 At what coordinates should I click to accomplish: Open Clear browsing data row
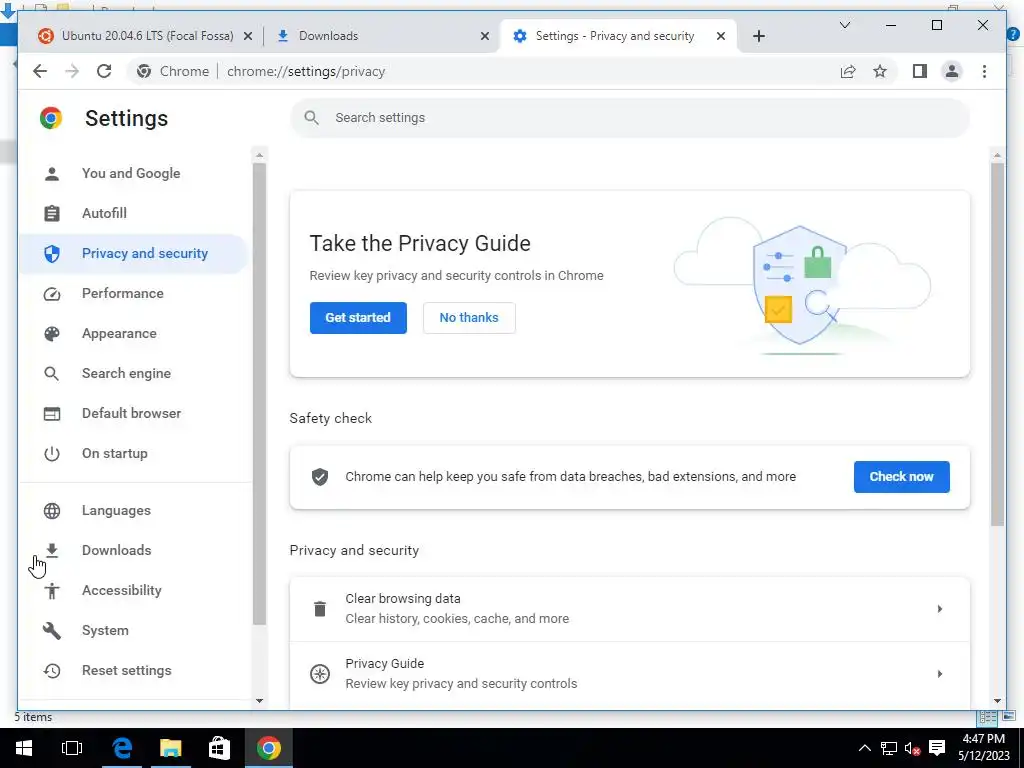point(630,609)
